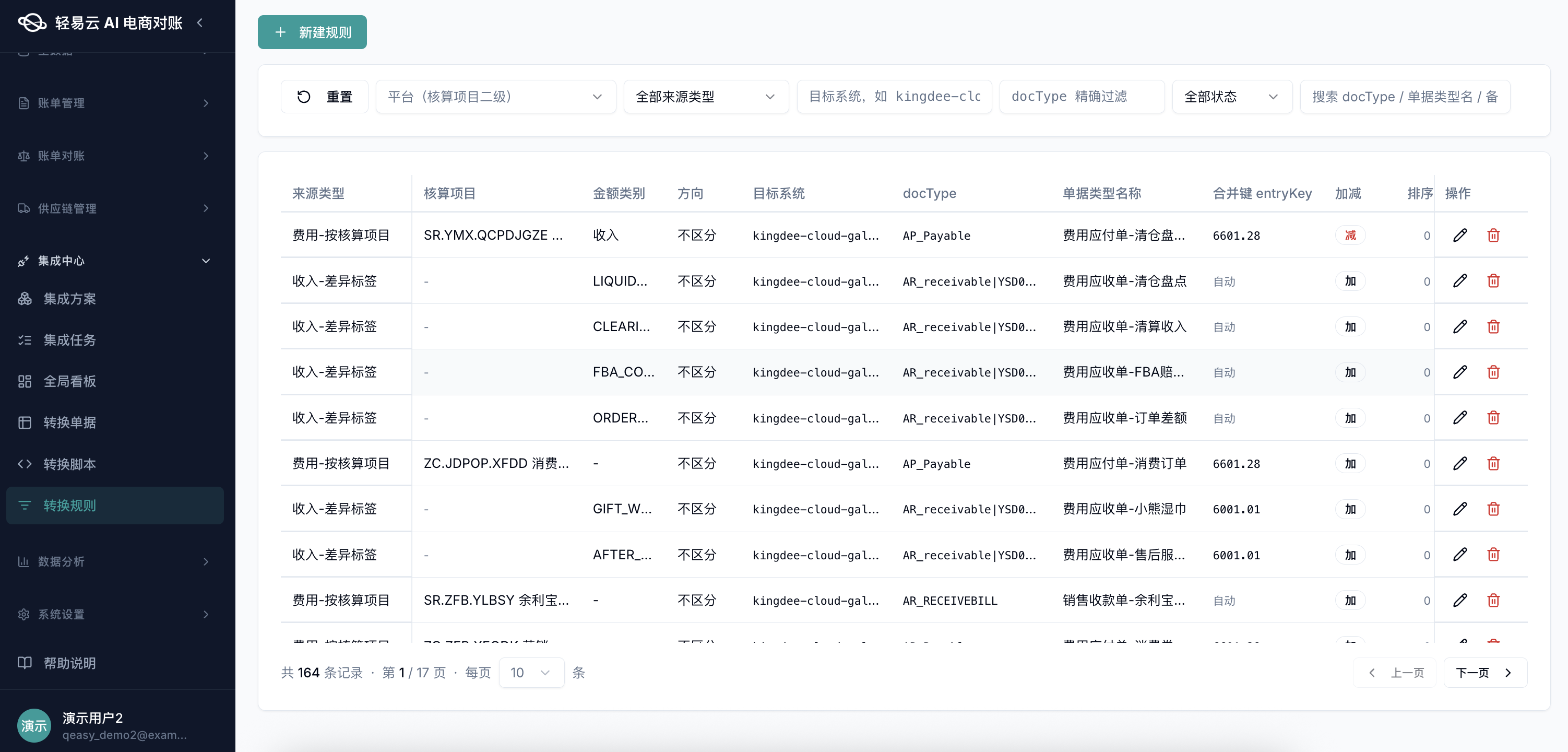1568x752 pixels.
Task: Delete the 费用应收单-订单差额 rule
Action: [x=1493, y=418]
